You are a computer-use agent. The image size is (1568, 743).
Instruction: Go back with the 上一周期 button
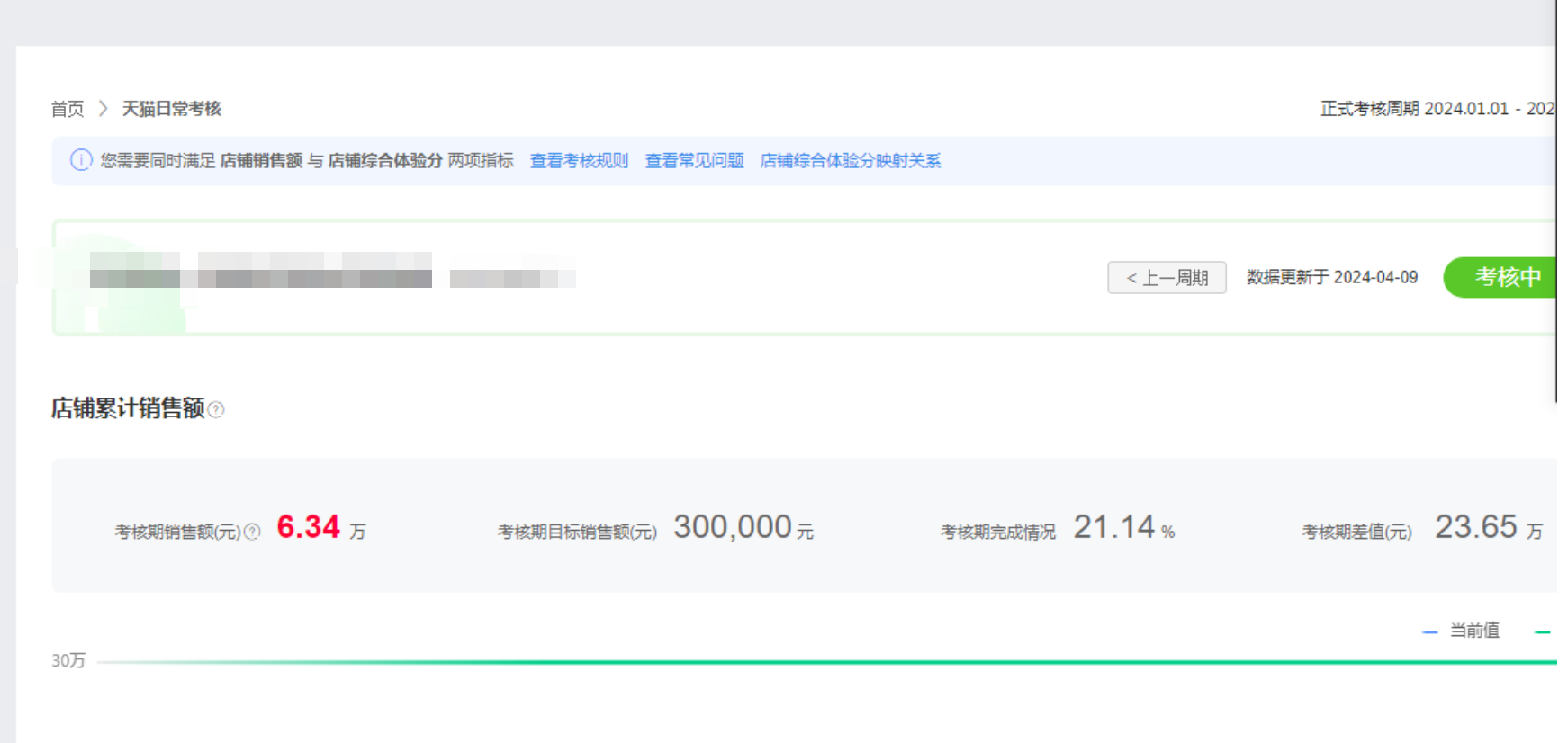[x=1167, y=278]
